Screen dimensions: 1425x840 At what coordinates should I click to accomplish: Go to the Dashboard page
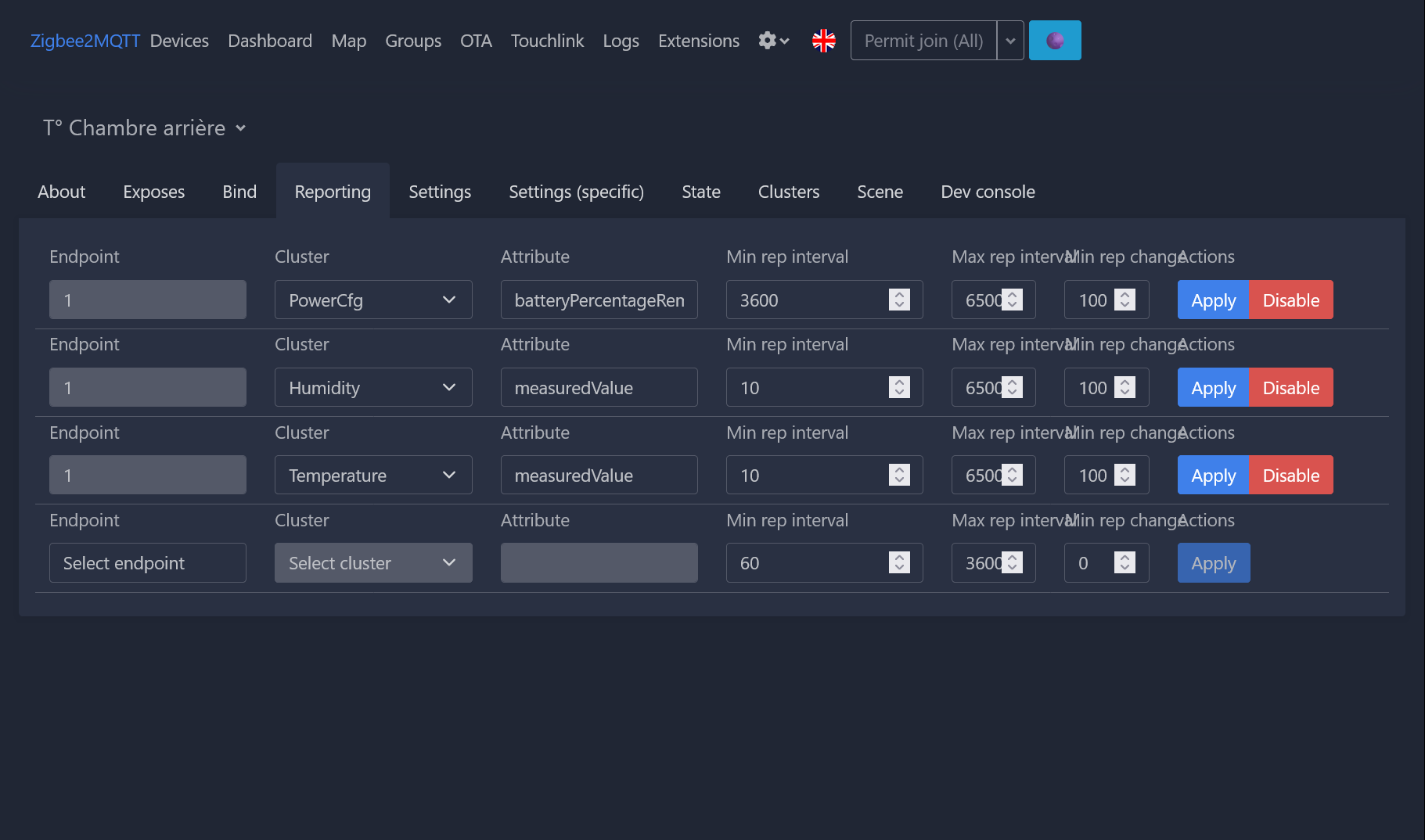pos(270,41)
